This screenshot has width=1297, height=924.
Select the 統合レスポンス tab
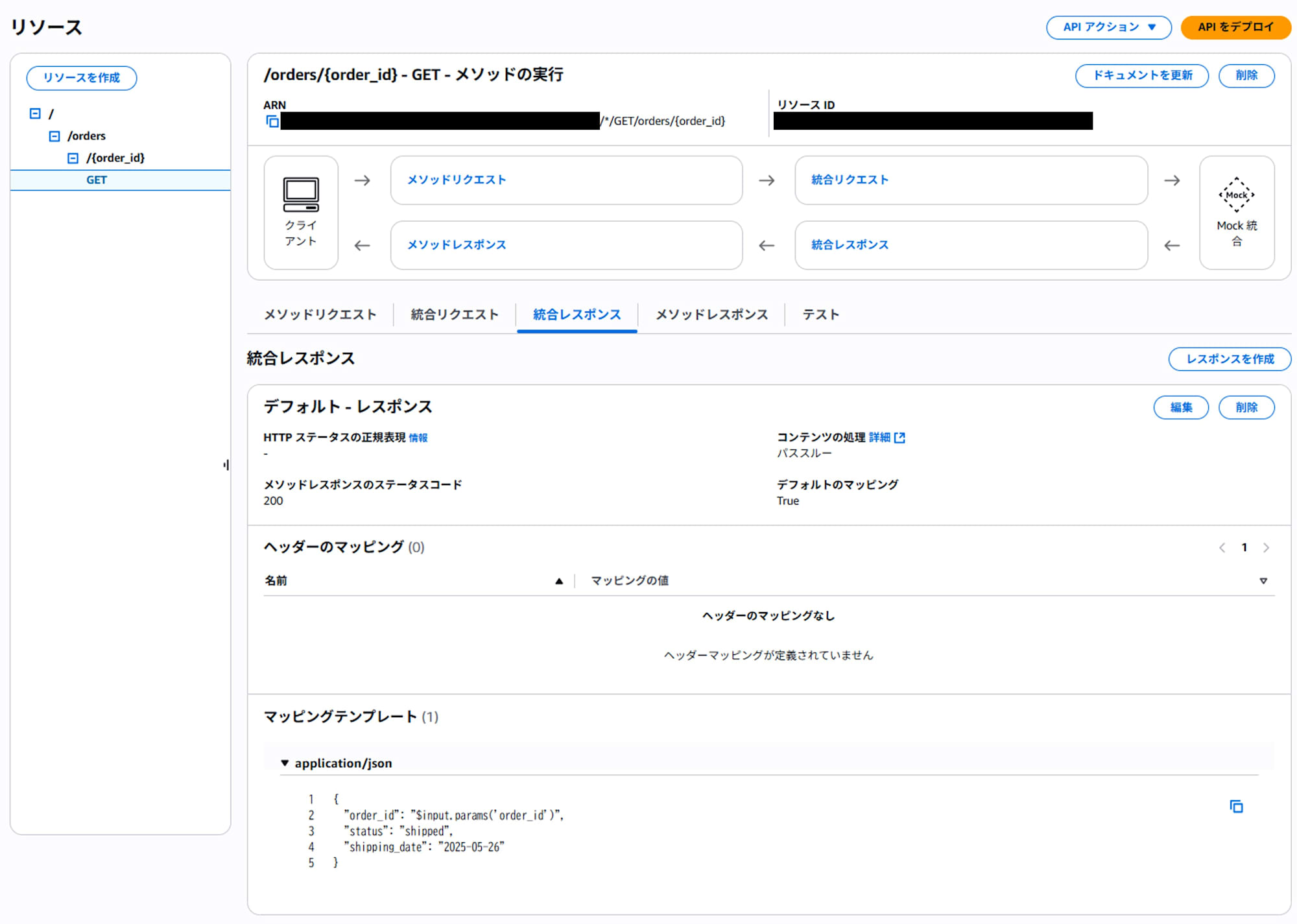(x=577, y=314)
